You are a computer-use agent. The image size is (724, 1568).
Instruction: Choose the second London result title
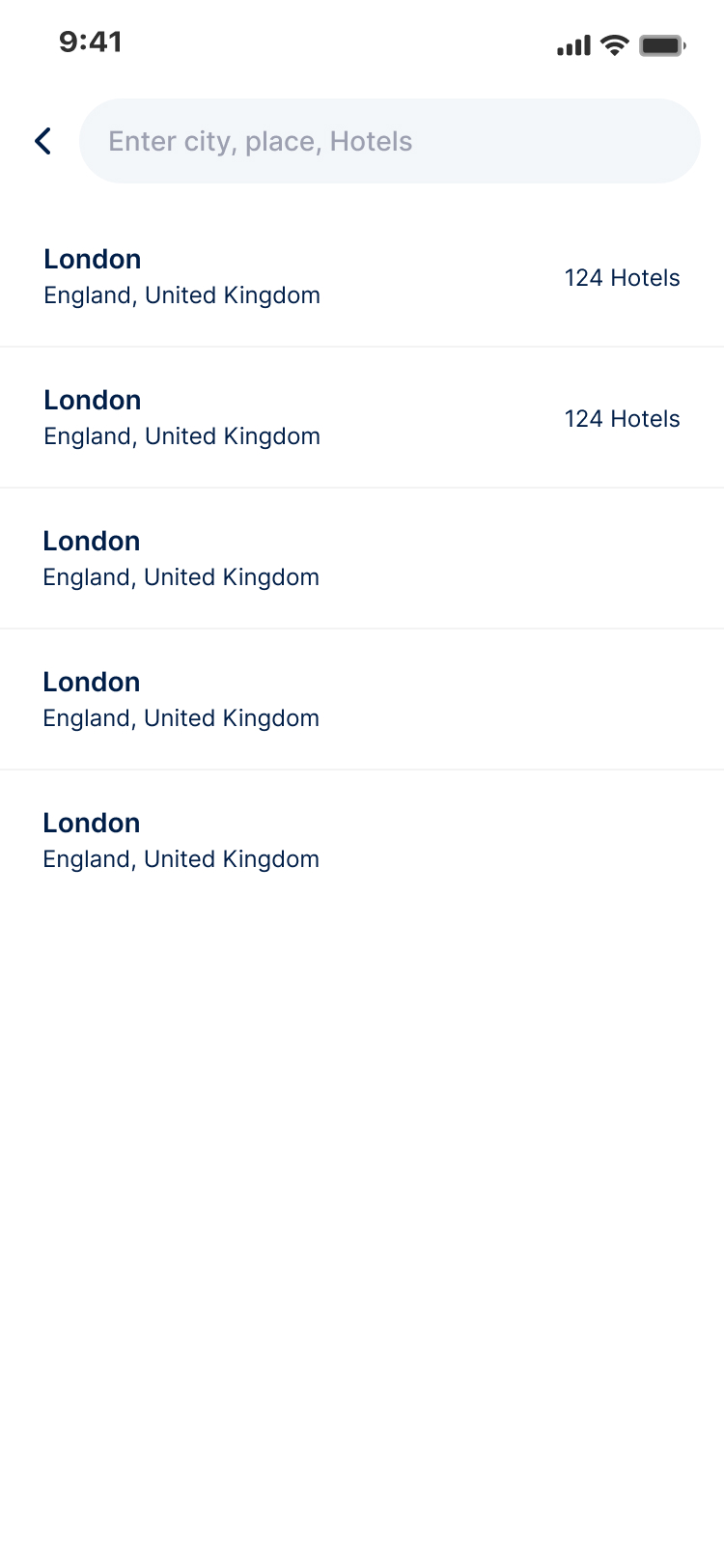click(93, 400)
